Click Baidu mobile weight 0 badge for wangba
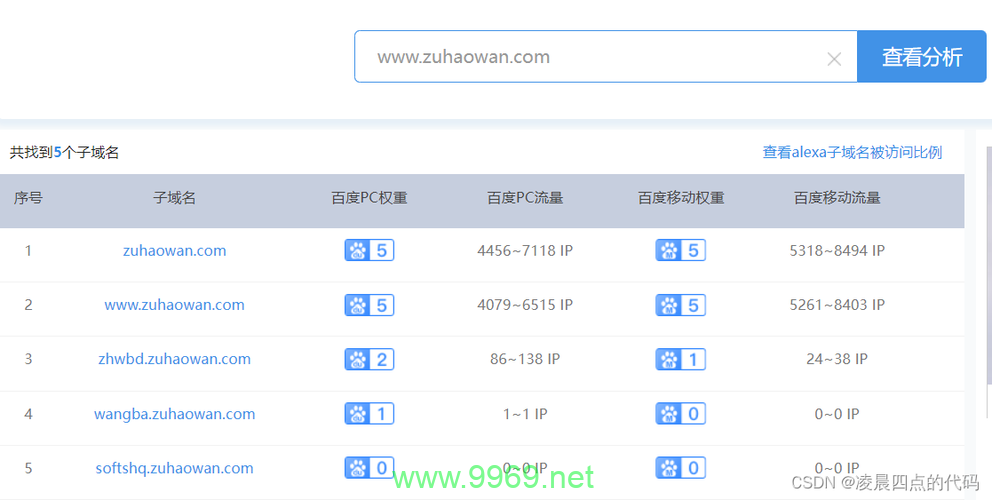 [681, 414]
